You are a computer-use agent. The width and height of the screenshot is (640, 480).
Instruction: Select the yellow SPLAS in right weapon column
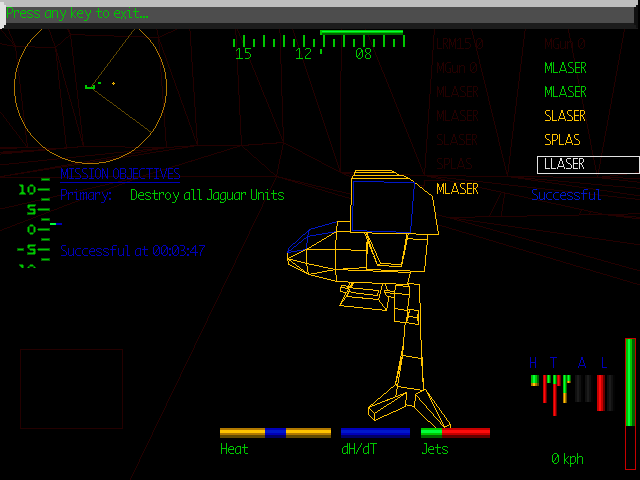click(x=562, y=140)
